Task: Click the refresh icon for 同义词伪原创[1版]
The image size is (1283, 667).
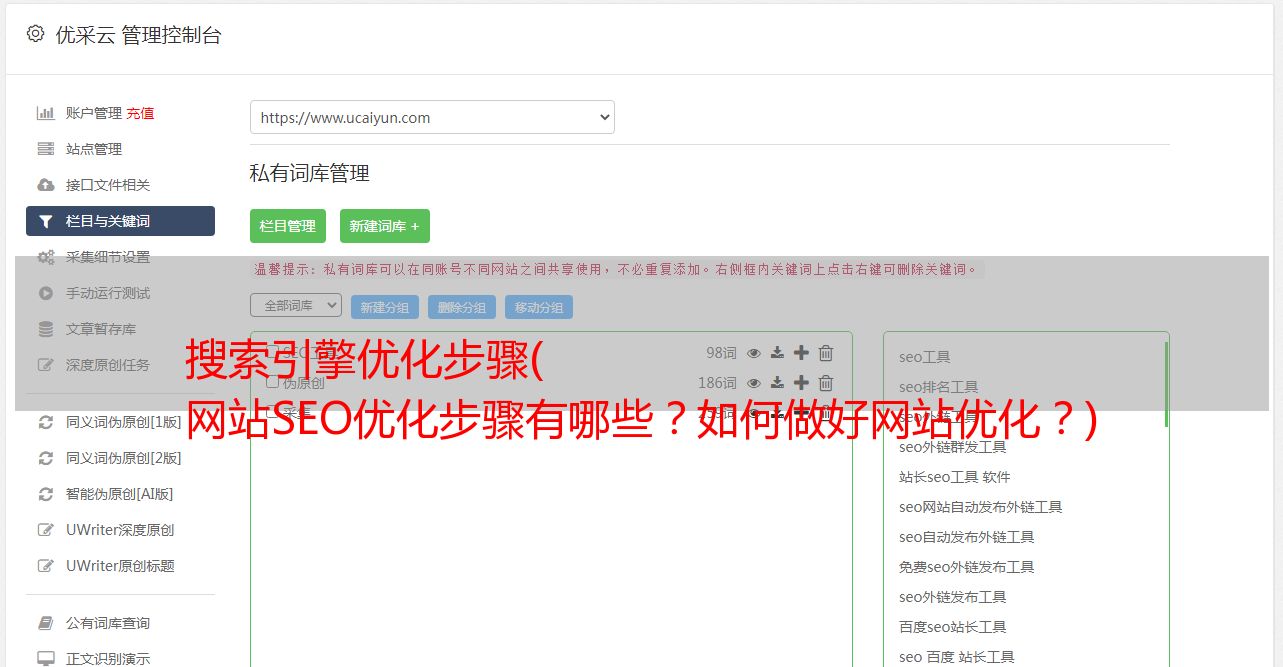Action: coord(46,422)
